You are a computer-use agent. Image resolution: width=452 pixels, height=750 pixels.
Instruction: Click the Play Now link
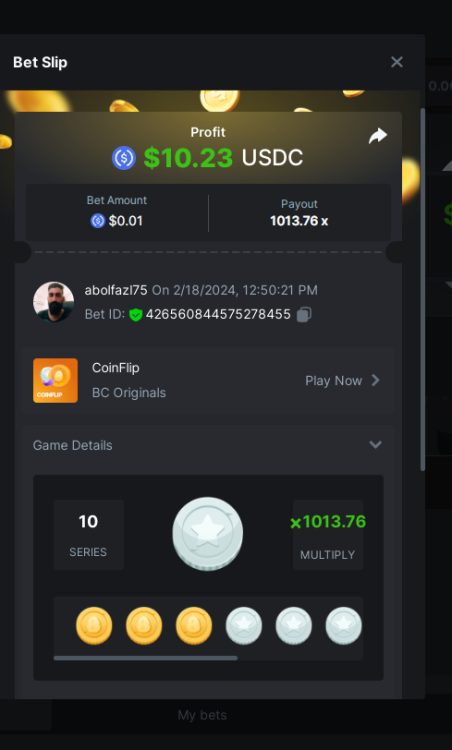point(333,381)
